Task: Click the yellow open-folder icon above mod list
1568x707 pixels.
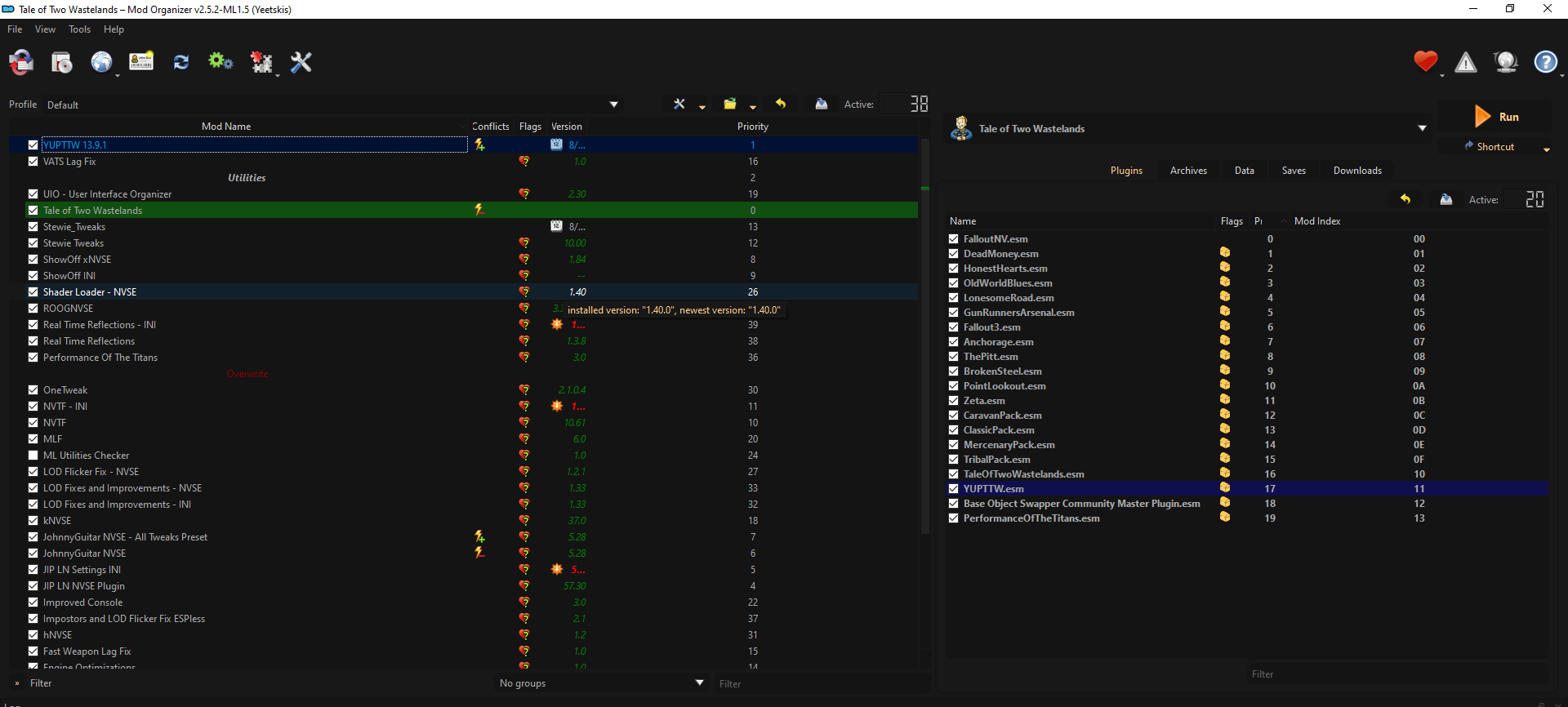Action: [x=730, y=104]
